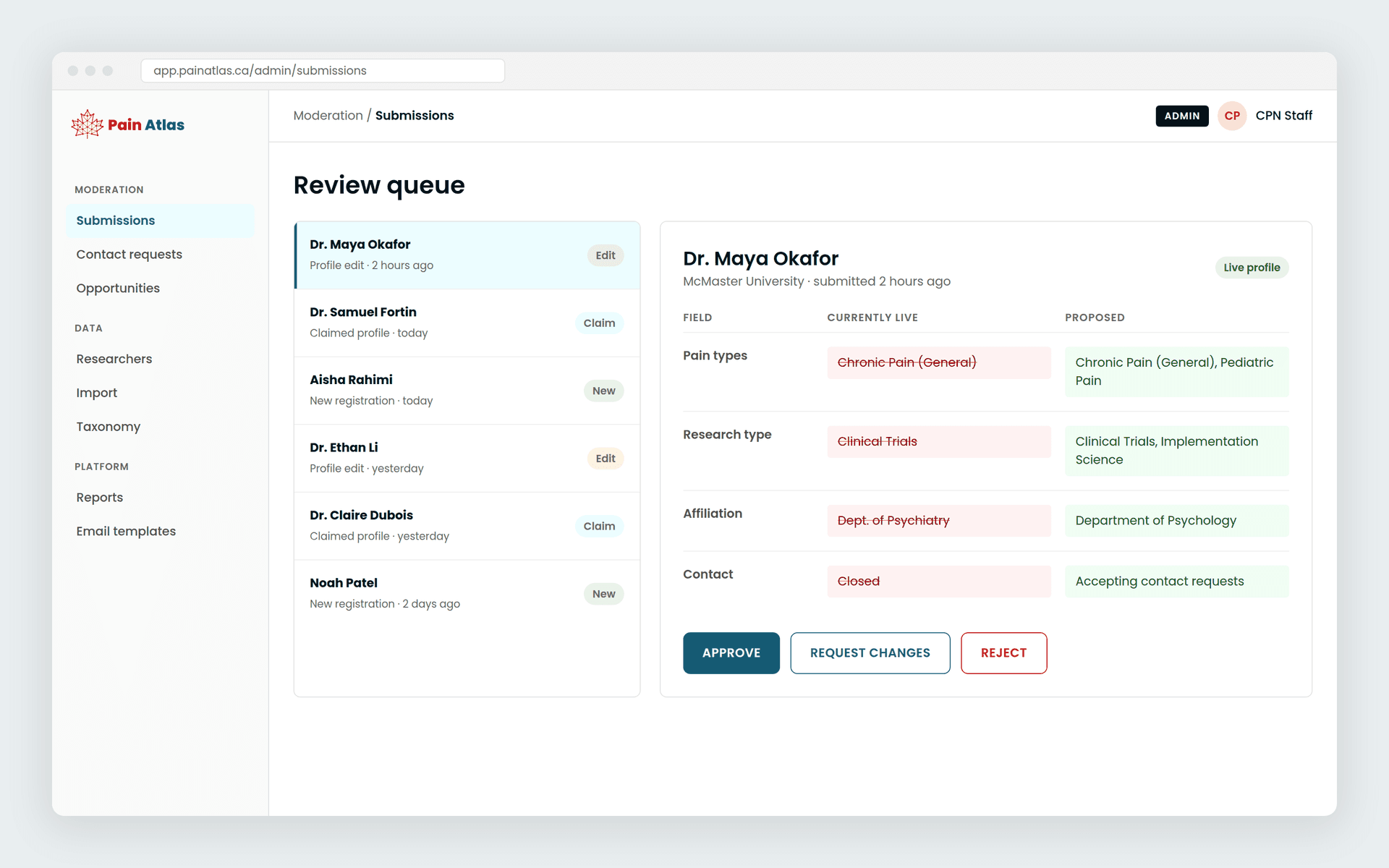Open Aisha Rahimi's new registration

coord(467,391)
